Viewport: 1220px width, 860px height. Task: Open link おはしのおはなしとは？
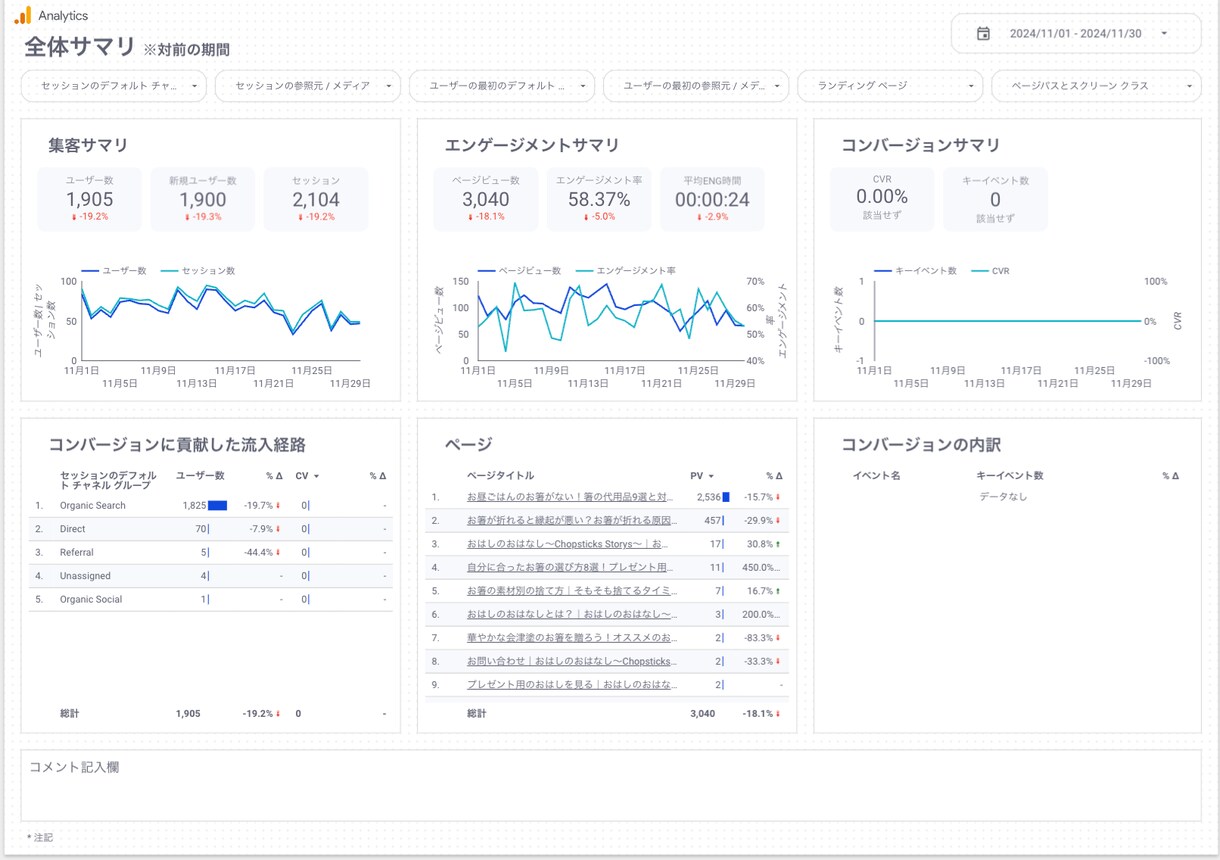point(572,614)
